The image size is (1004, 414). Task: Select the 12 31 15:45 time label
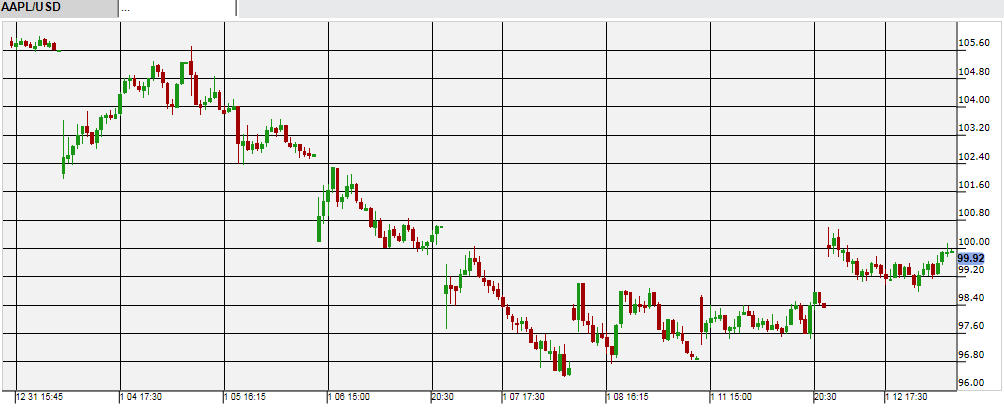40,397
